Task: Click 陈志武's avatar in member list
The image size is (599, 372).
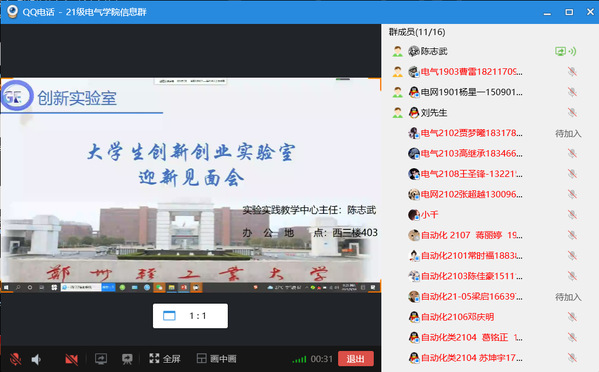Action: coord(414,51)
